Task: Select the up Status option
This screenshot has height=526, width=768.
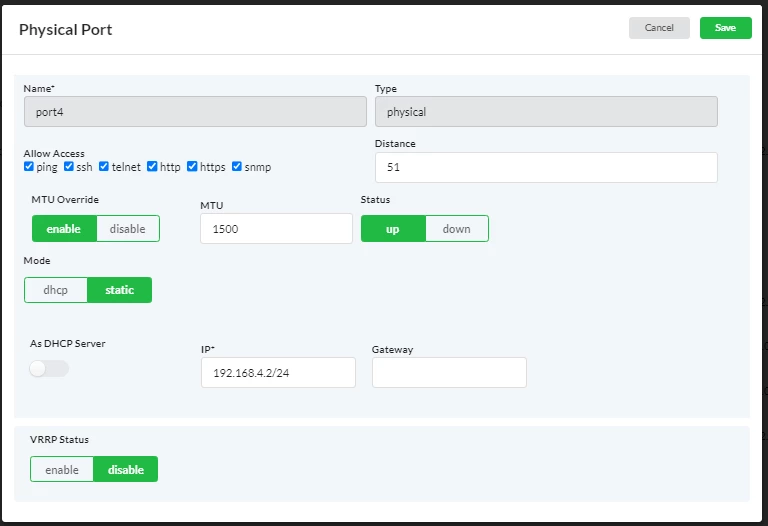Action: click(393, 229)
